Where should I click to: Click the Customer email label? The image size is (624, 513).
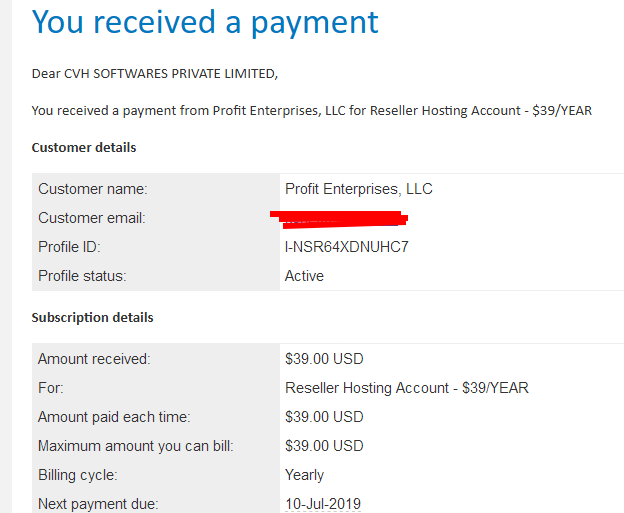click(92, 218)
